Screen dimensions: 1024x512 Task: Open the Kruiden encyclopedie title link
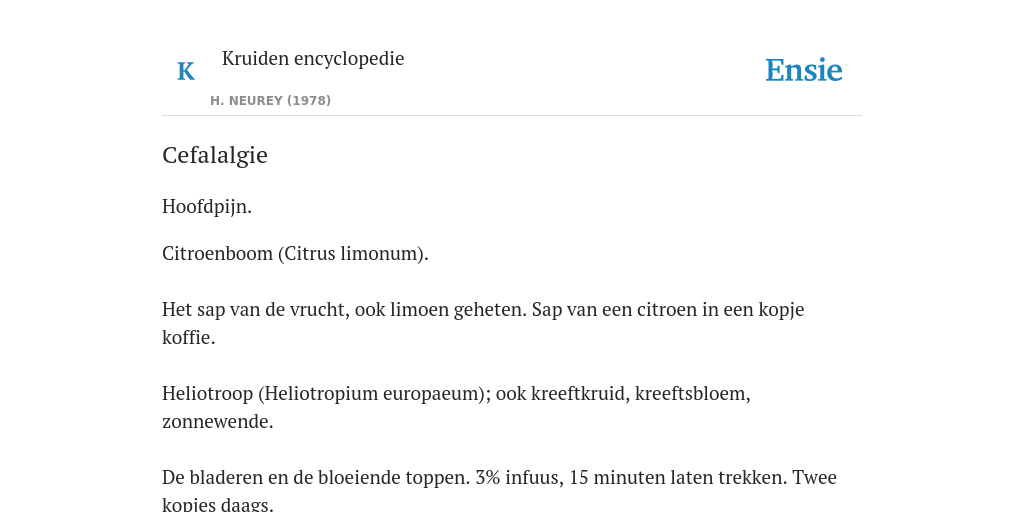point(313,58)
